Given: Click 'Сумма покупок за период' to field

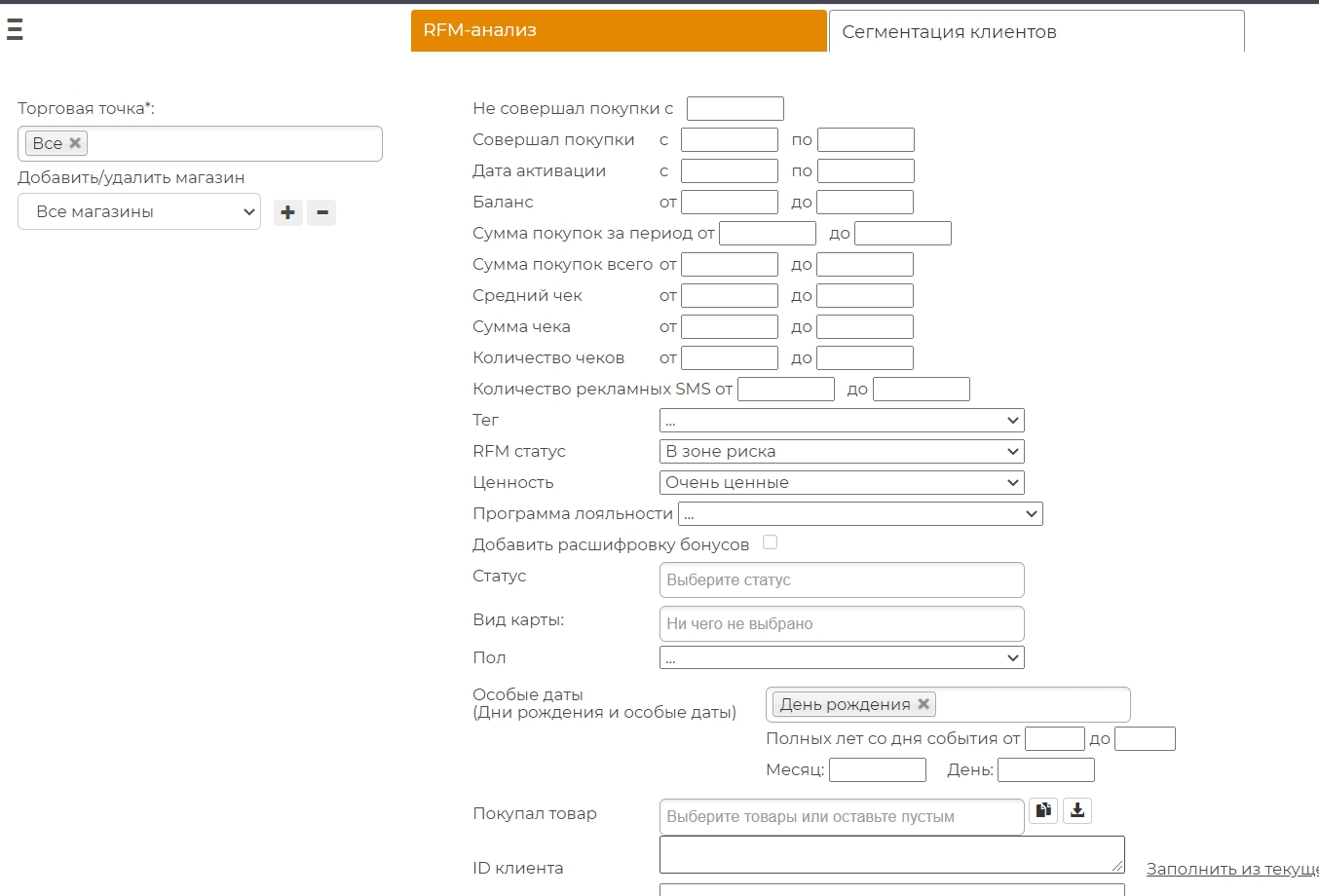Looking at the screenshot, I should pos(903,234).
